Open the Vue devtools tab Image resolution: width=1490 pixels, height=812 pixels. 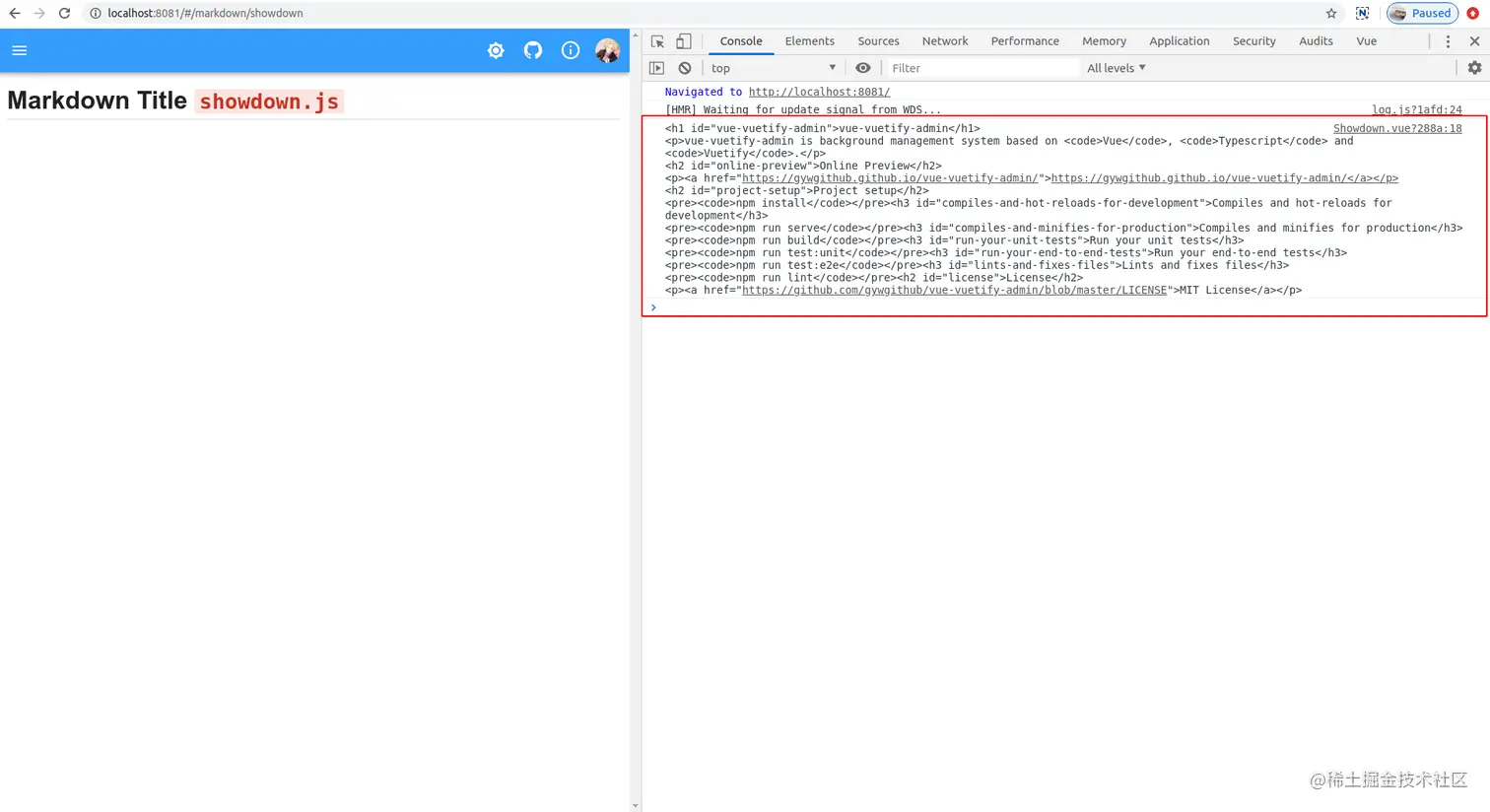point(1366,41)
